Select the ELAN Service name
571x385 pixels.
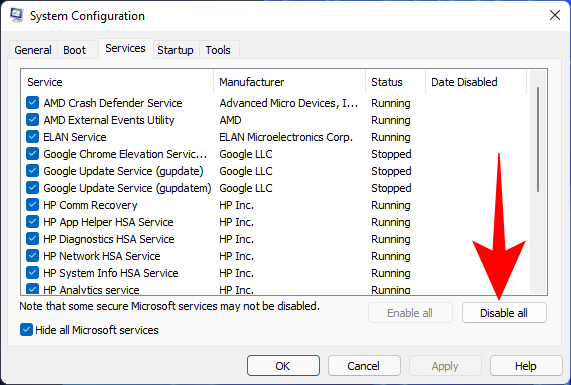coord(75,137)
